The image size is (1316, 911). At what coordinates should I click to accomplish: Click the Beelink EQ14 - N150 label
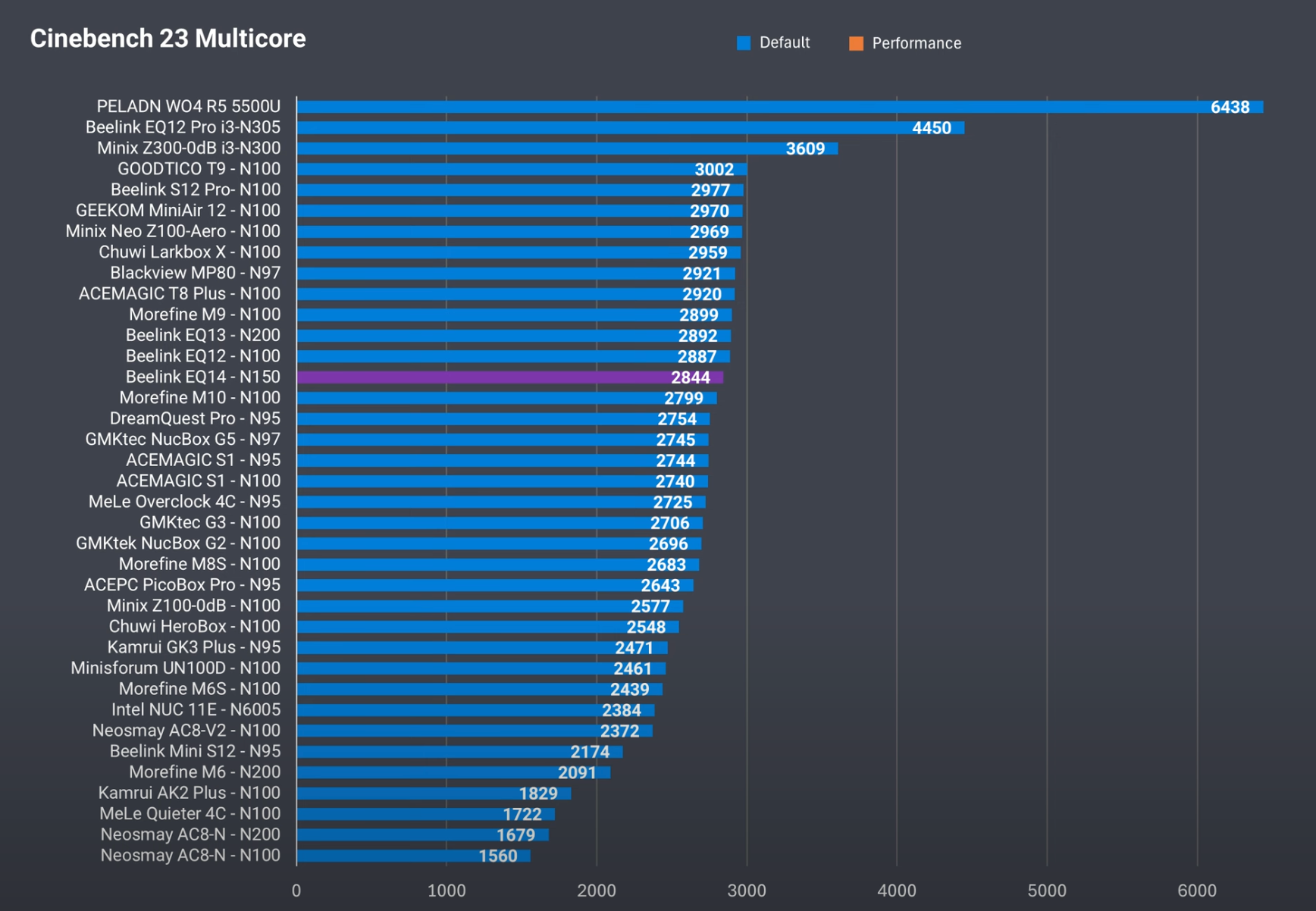point(203,377)
